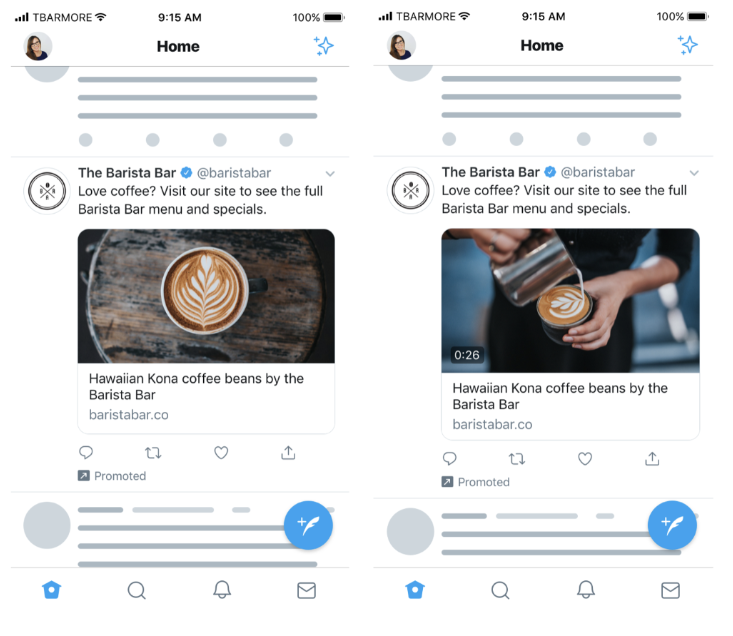Tap compose tweet button on left phone
733x636 pixels.
[309, 525]
